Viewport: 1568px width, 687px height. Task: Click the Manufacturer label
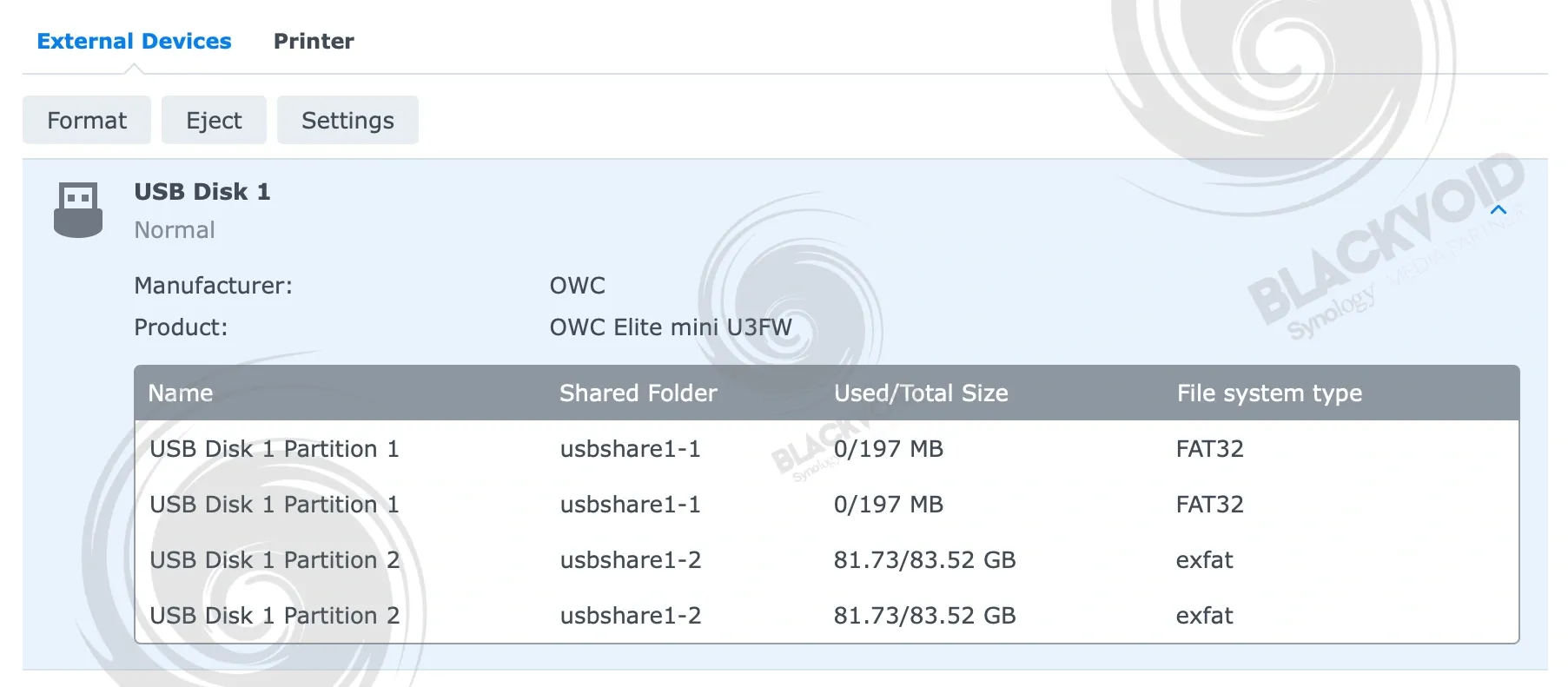click(x=213, y=286)
